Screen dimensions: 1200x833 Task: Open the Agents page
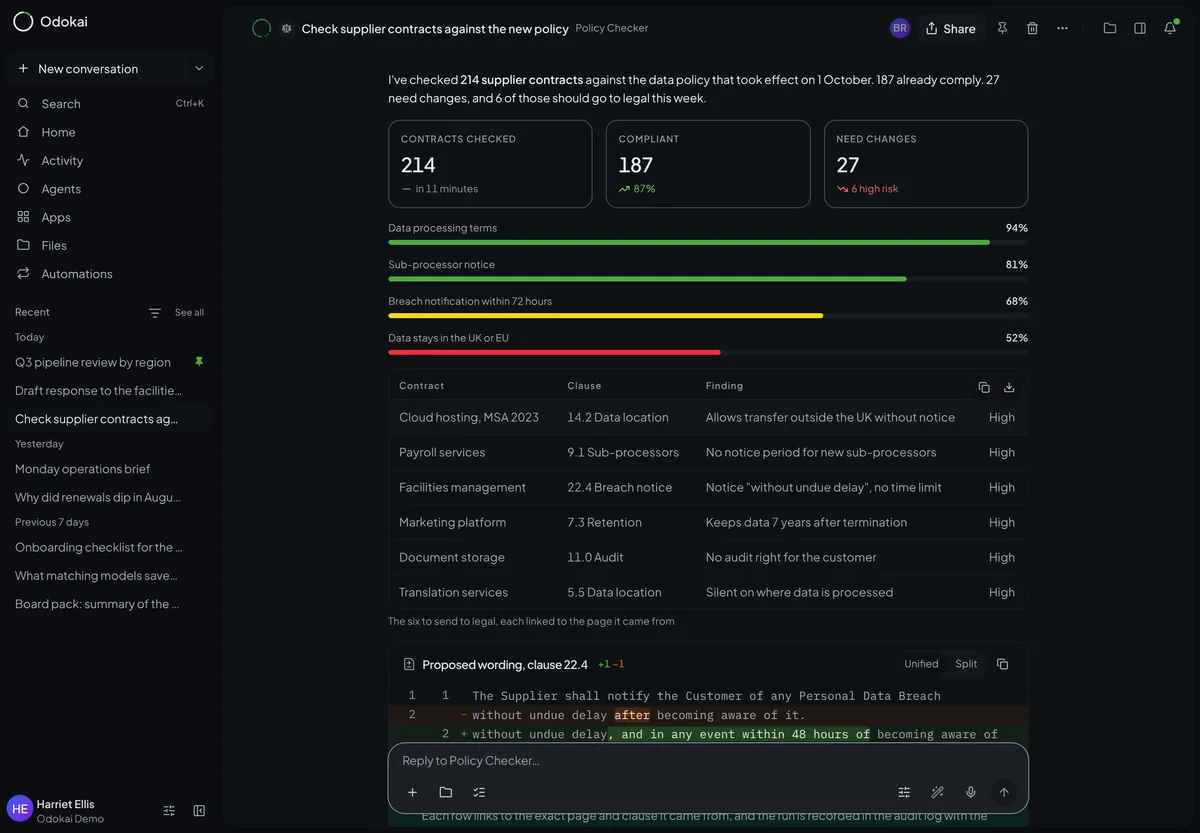tap(110, 189)
